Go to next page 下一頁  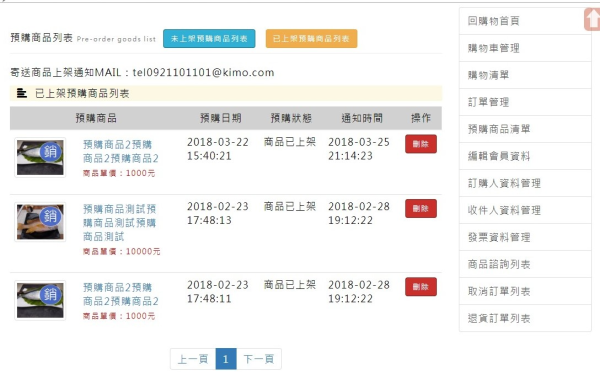(x=259, y=359)
